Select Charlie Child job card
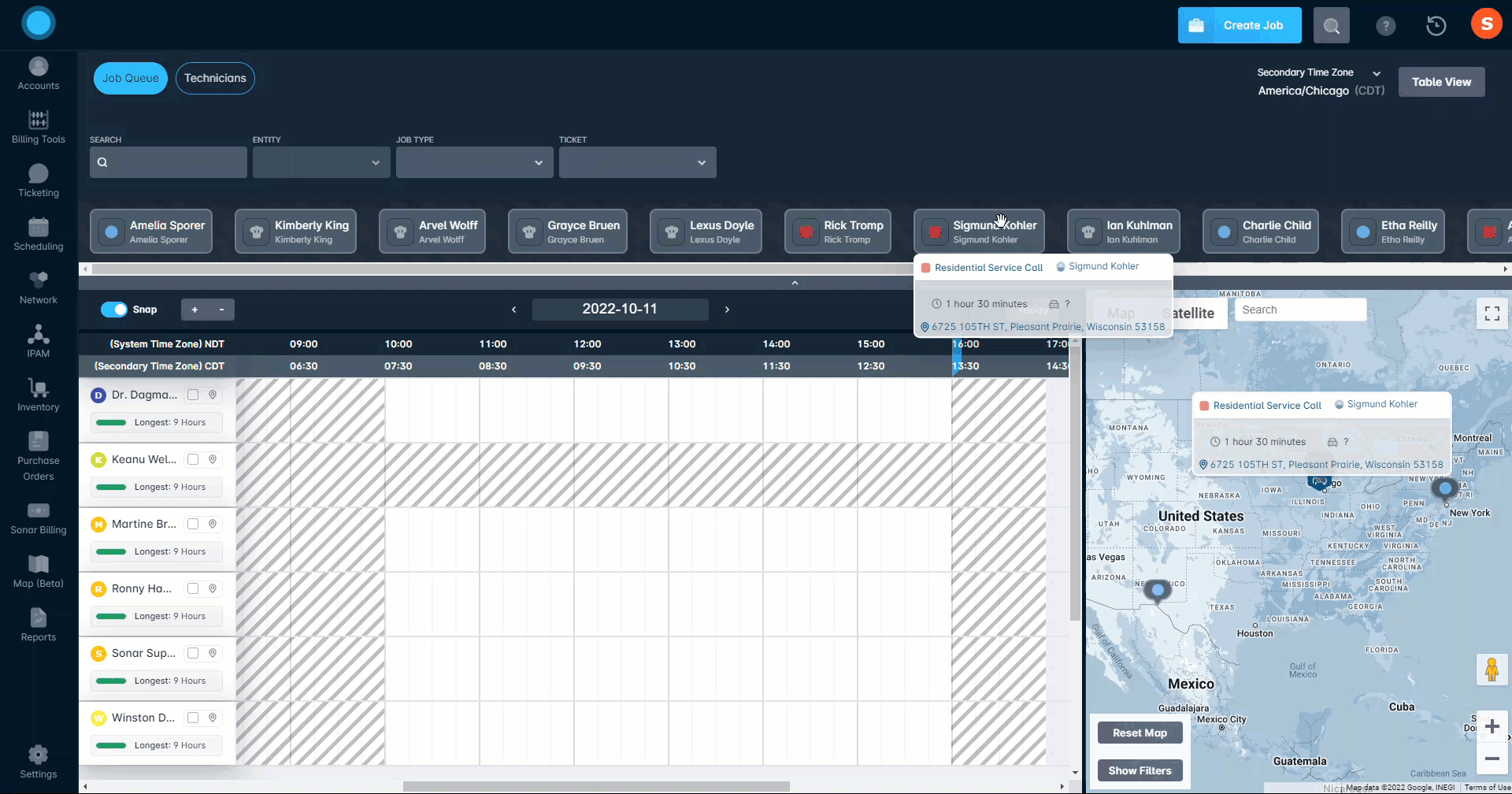 pyautogui.click(x=1261, y=231)
